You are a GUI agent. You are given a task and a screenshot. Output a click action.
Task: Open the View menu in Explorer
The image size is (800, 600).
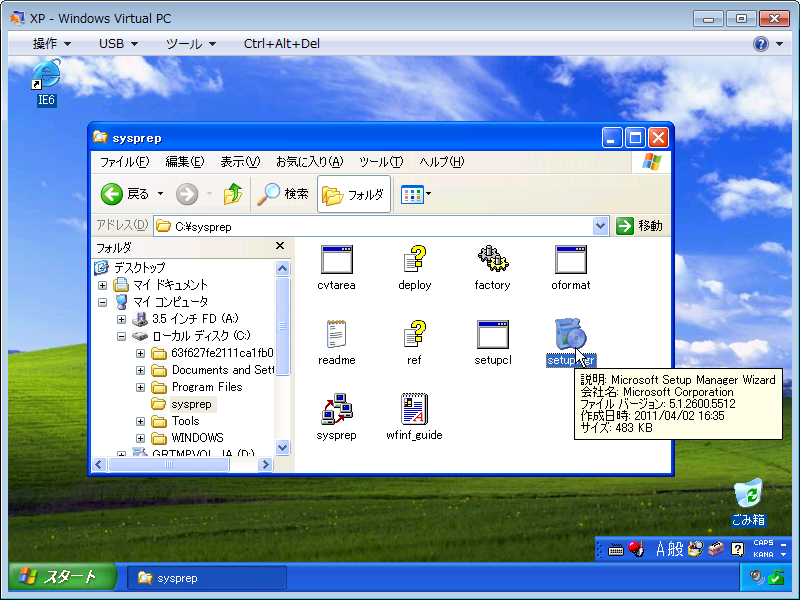coord(240,162)
